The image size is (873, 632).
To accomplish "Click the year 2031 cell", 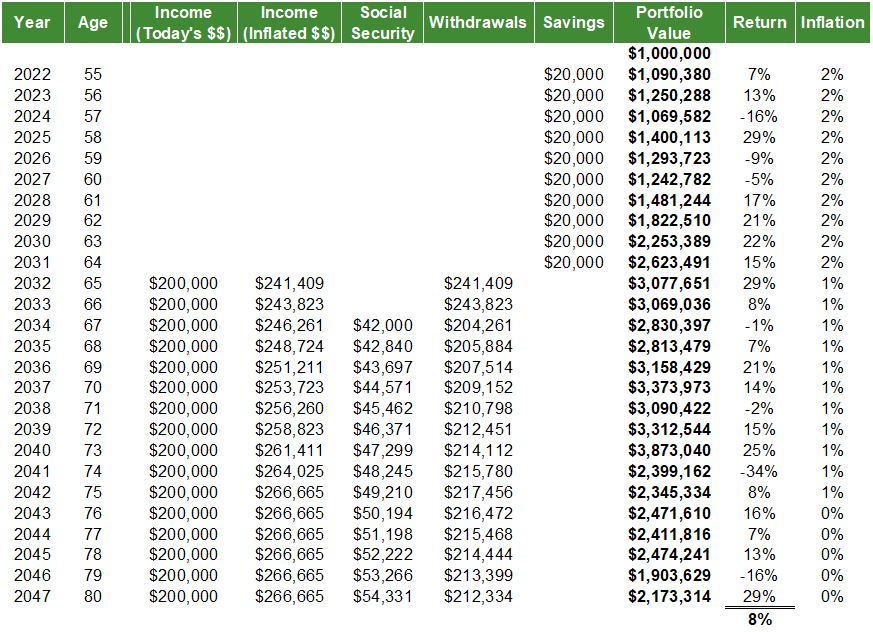I will [32, 262].
